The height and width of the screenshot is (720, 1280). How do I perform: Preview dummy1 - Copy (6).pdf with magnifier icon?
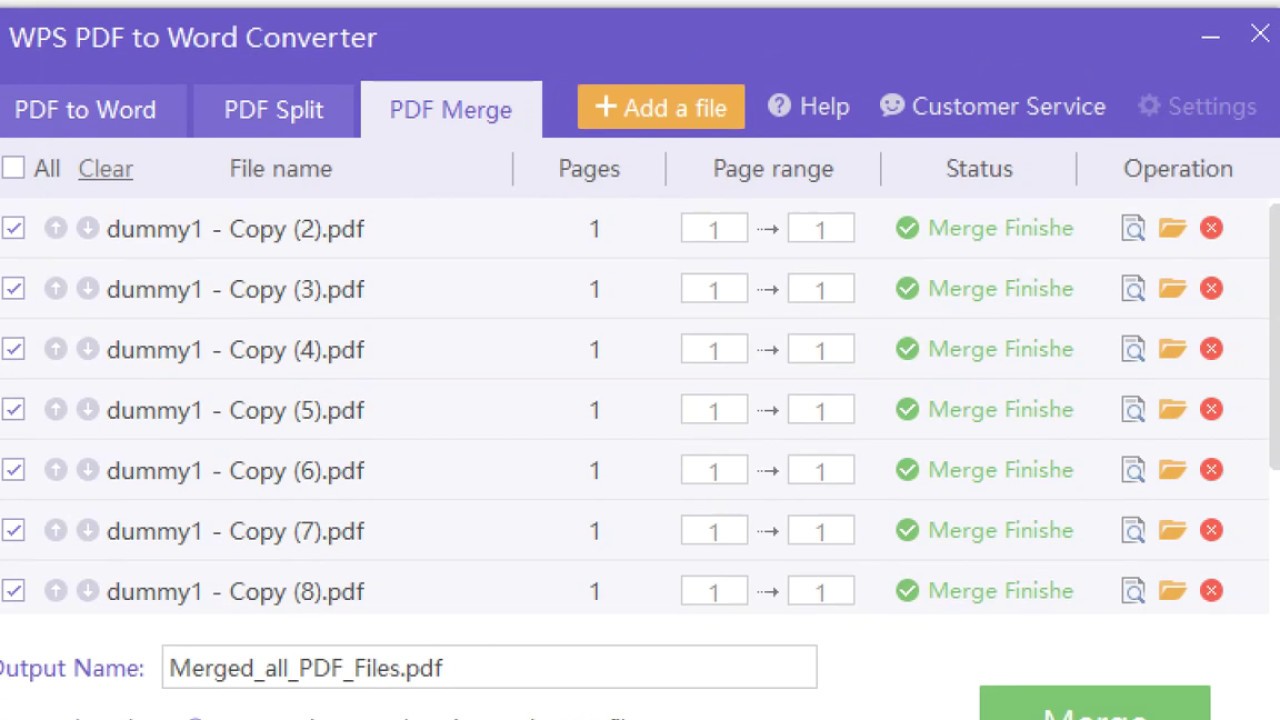tap(1133, 471)
